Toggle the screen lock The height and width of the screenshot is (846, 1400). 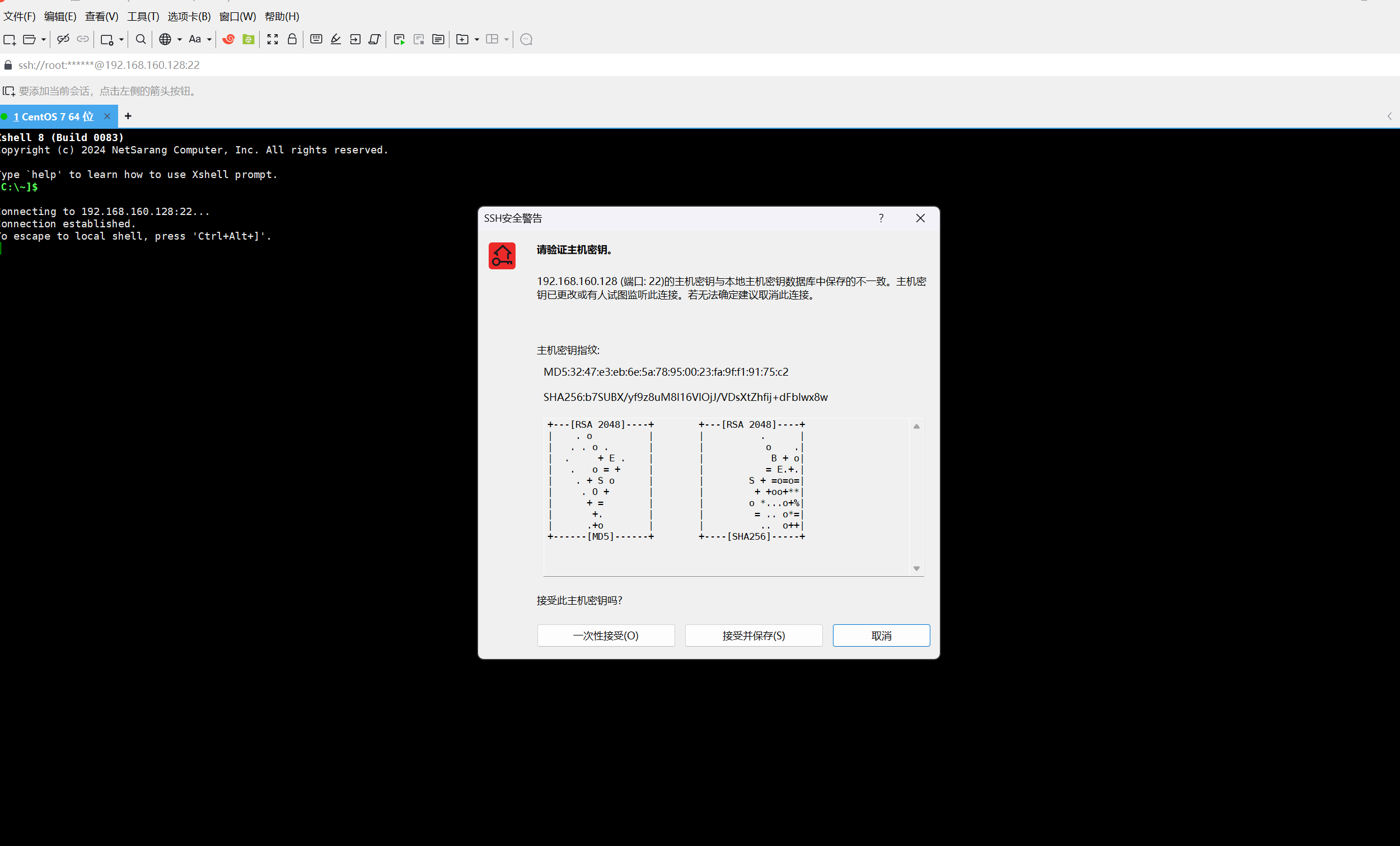pos(292,39)
